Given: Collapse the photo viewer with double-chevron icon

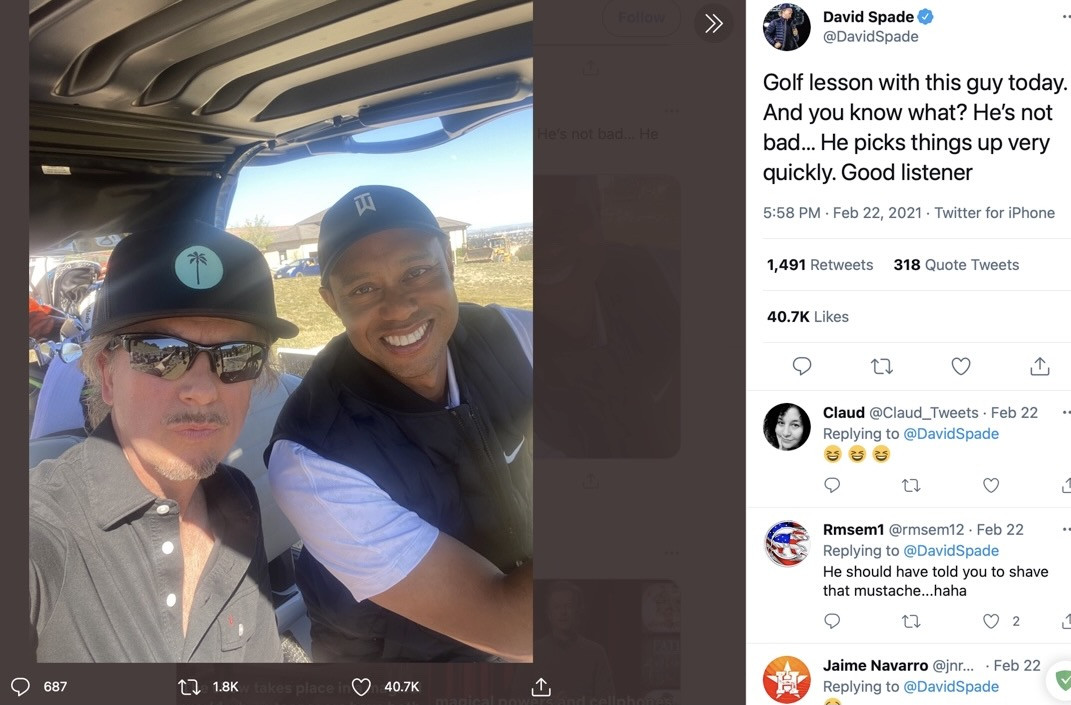Looking at the screenshot, I should tap(713, 24).
